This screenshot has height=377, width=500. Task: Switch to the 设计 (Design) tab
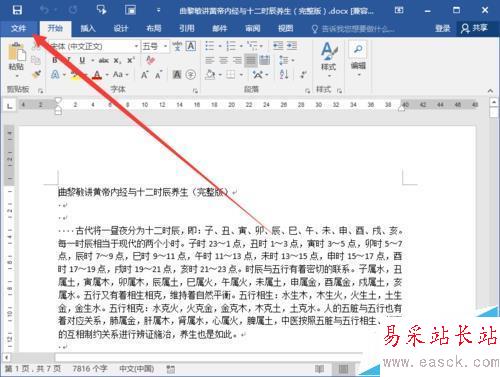pyautogui.click(x=121, y=29)
